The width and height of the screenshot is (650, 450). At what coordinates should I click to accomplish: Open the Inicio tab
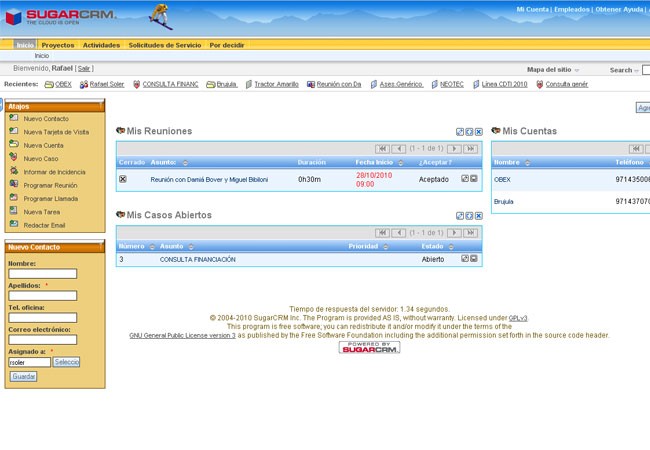pos(25,45)
